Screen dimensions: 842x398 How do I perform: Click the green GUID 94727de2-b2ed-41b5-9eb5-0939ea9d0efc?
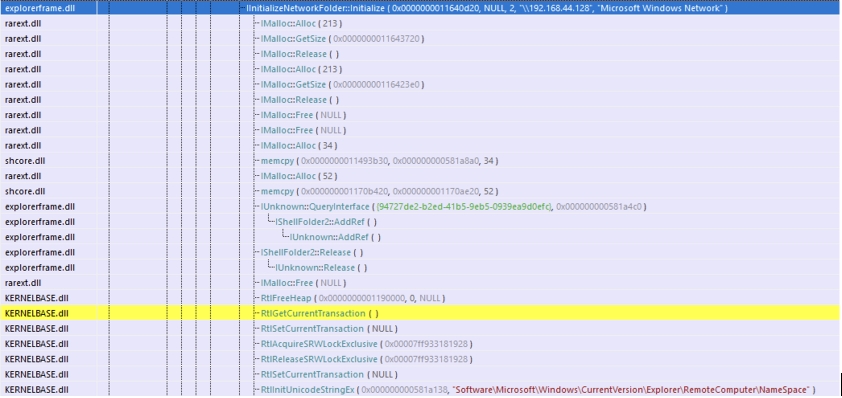click(x=464, y=206)
